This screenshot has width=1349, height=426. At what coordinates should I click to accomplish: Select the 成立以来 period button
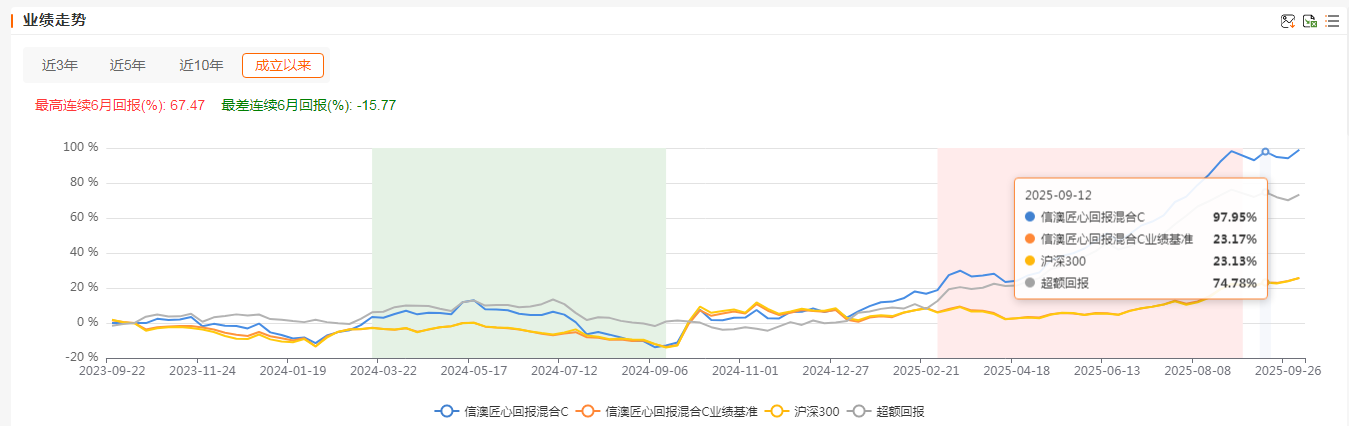click(x=283, y=66)
